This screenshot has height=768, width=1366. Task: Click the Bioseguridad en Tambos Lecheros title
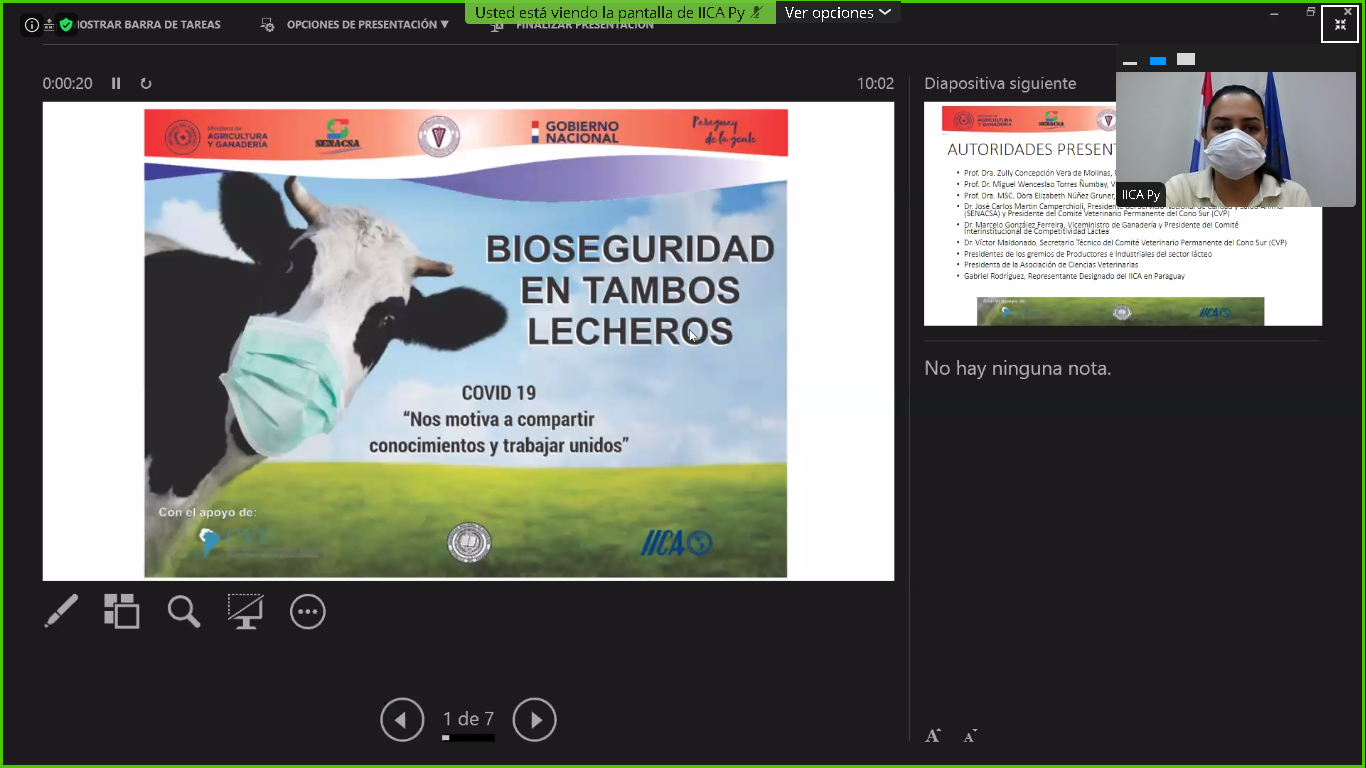(630, 290)
